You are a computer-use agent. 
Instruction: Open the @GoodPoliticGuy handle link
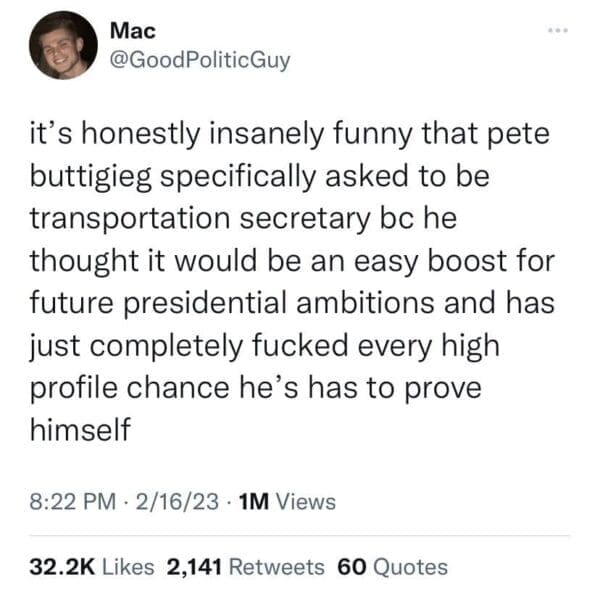click(x=200, y=60)
